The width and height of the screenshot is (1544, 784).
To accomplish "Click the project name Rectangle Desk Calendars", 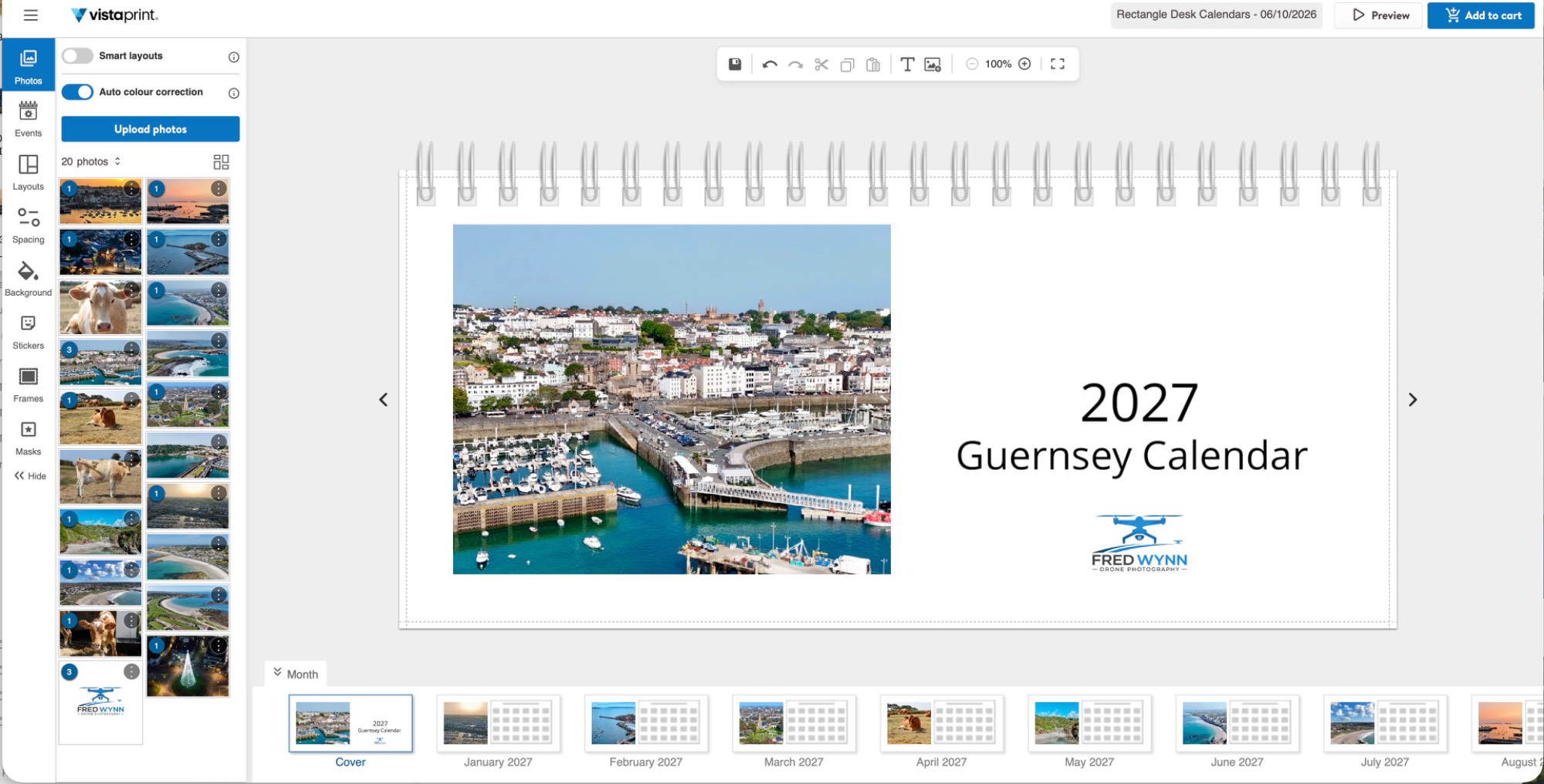I will click(1216, 15).
